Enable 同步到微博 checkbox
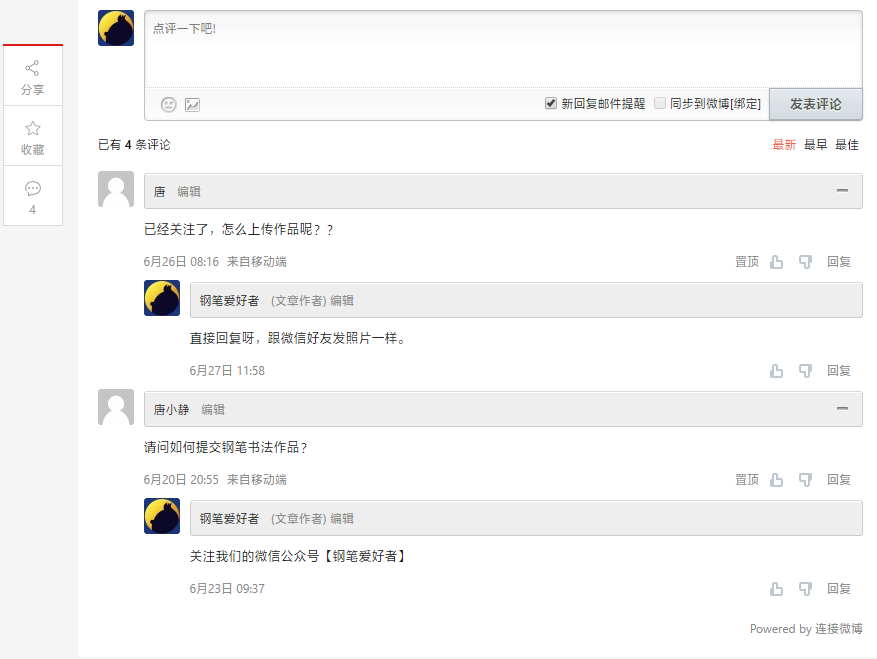 point(660,103)
